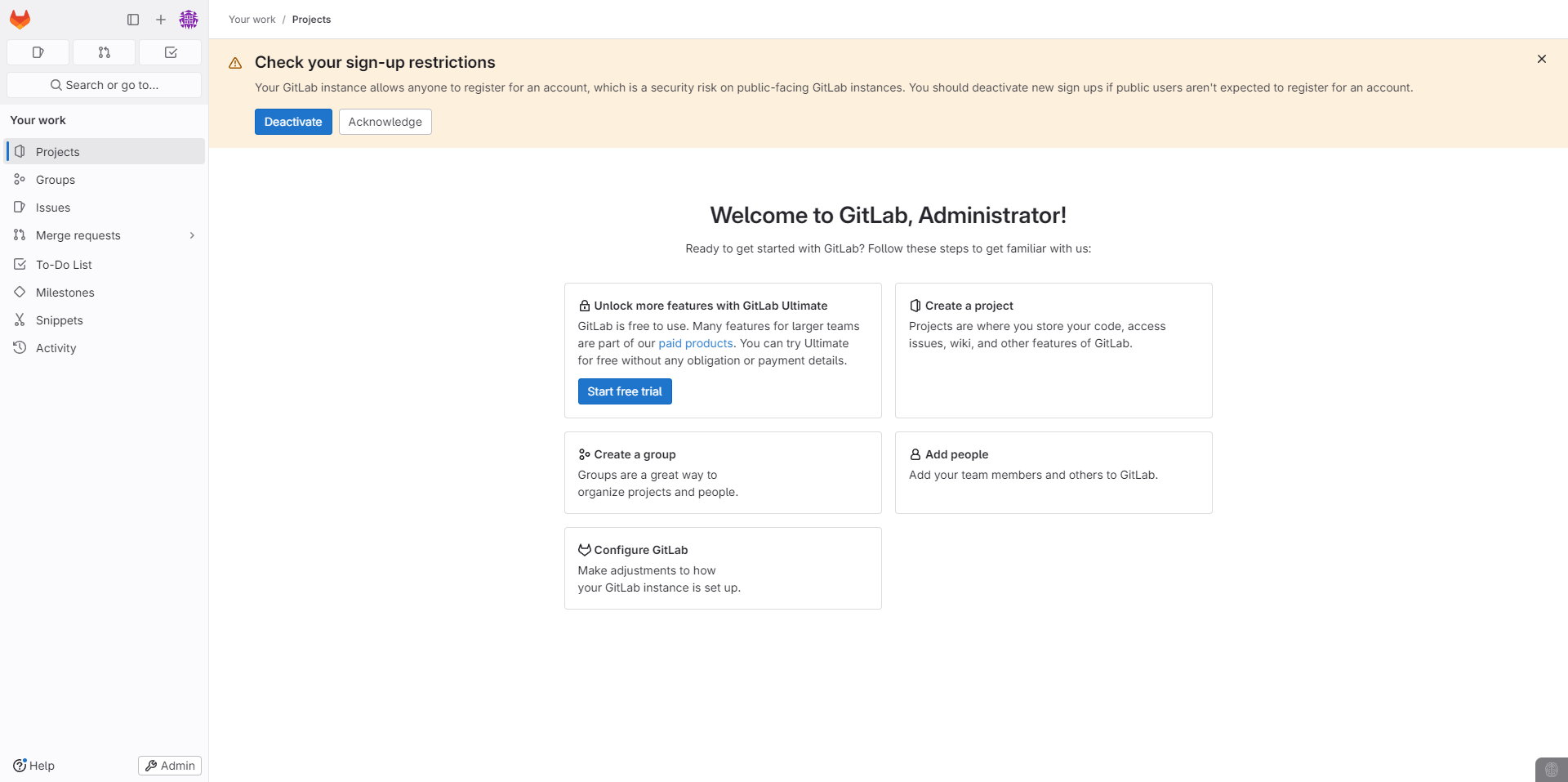Open Snippets scissors icon item

[20, 320]
